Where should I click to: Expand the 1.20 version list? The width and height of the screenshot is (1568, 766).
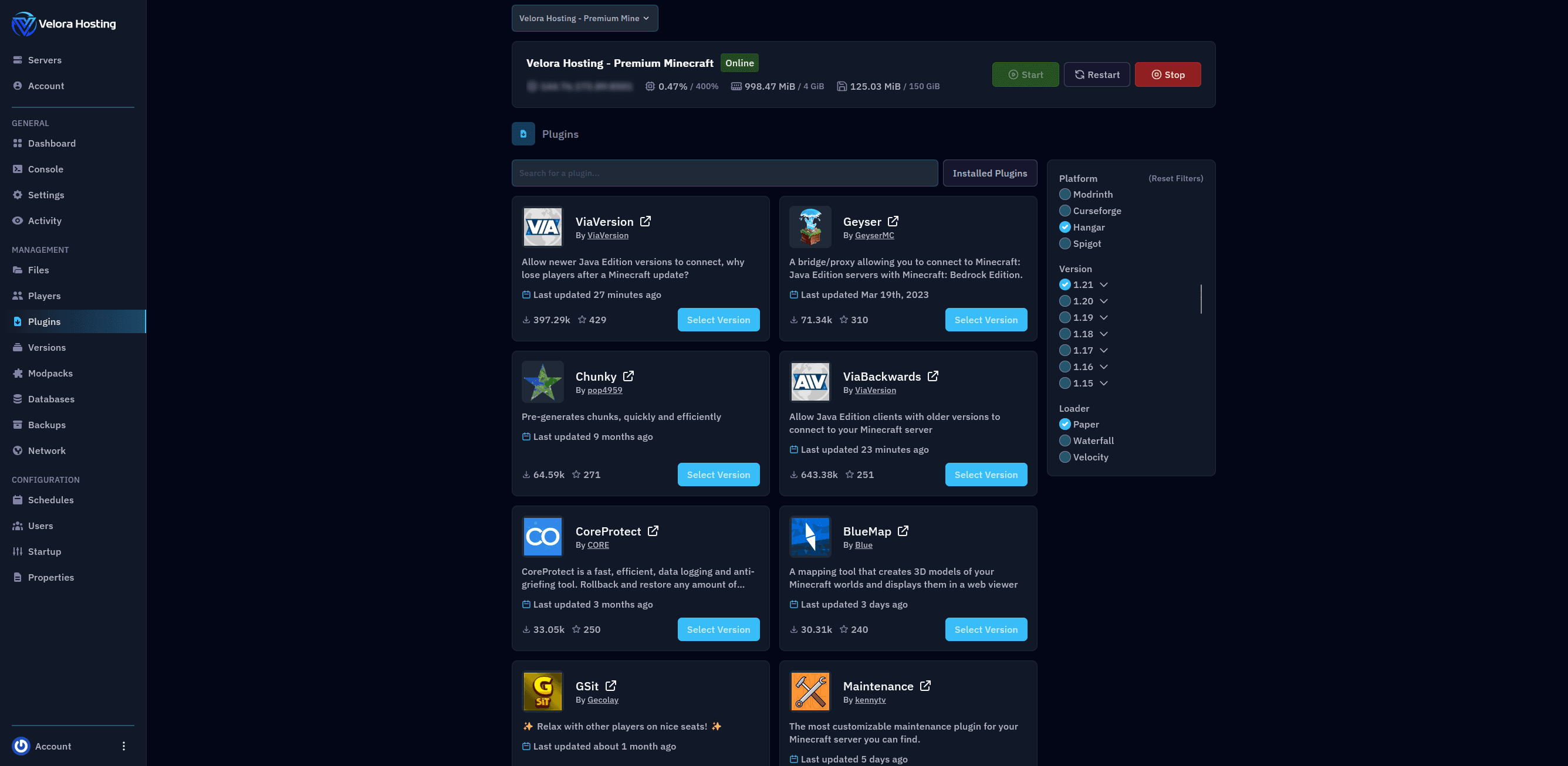click(x=1104, y=300)
